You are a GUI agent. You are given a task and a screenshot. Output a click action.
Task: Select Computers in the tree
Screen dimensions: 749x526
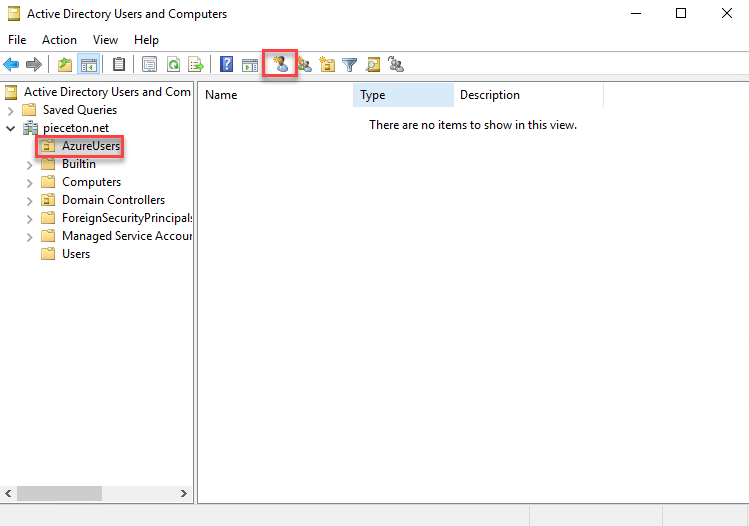pos(91,182)
